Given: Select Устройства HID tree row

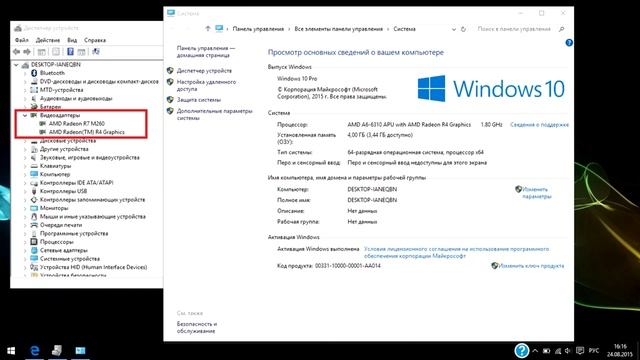Looking at the screenshot, I should 93,267.
